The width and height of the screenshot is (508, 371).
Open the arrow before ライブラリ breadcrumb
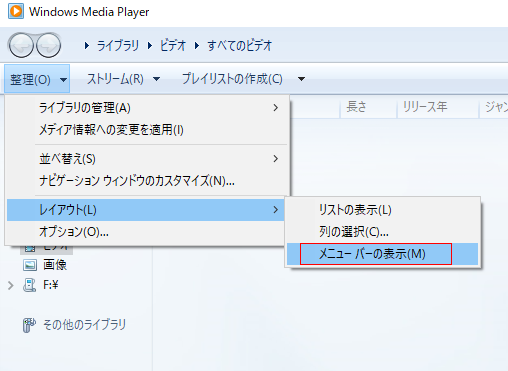87,45
